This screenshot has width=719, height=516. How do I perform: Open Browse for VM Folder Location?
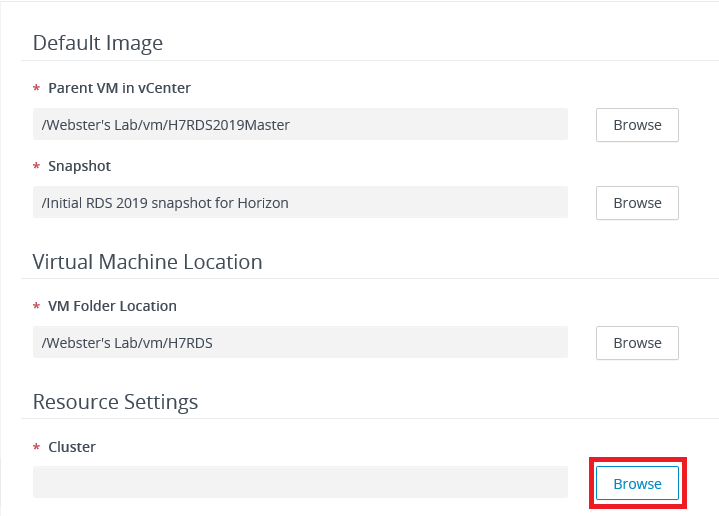click(637, 343)
